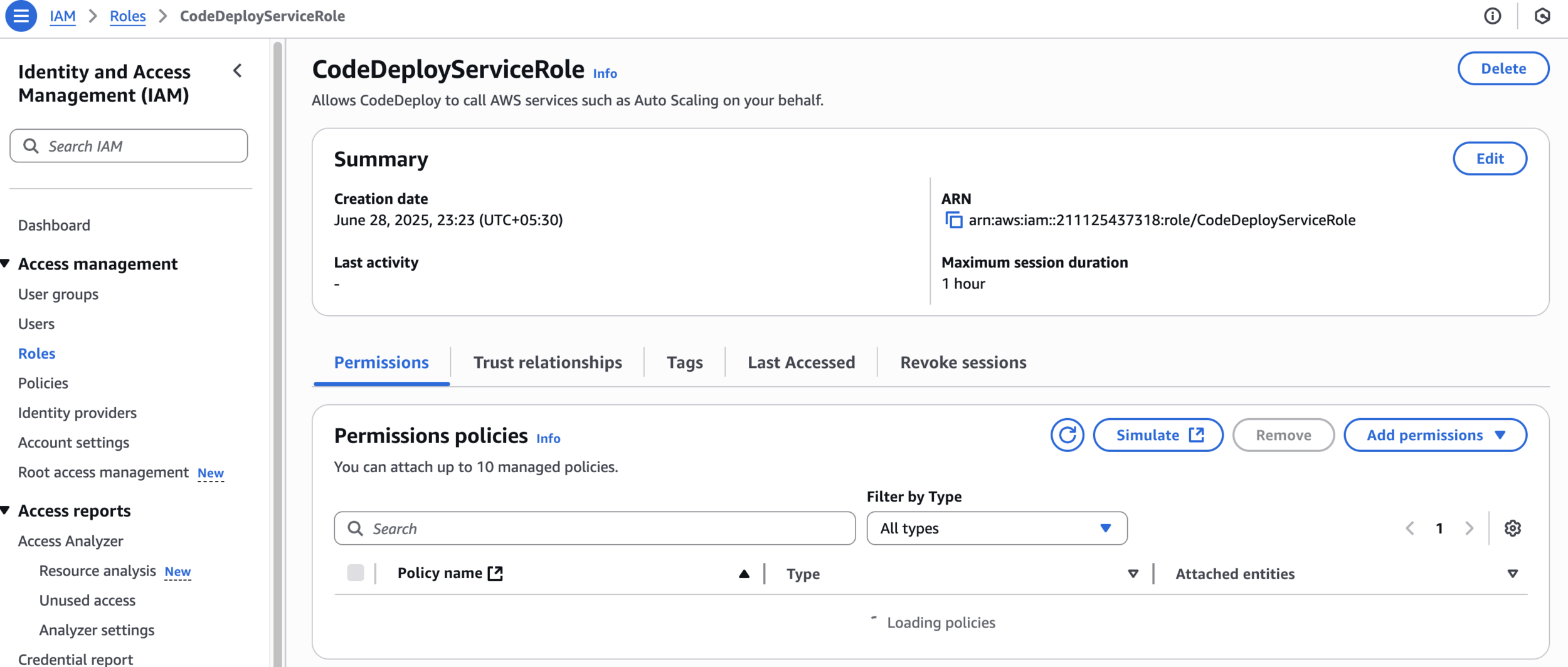Viewport: 1568px width, 667px height.
Task: Open Unused access in sidebar
Action: click(x=87, y=600)
